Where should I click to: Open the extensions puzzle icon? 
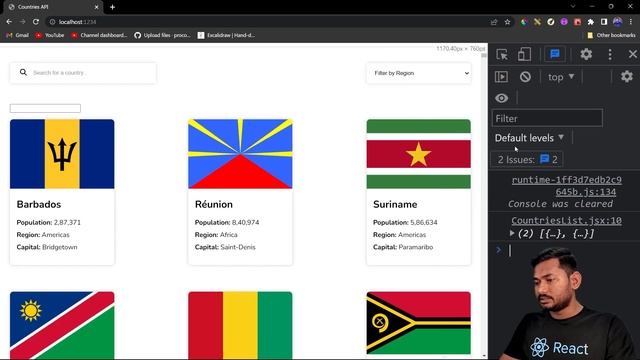(591, 22)
